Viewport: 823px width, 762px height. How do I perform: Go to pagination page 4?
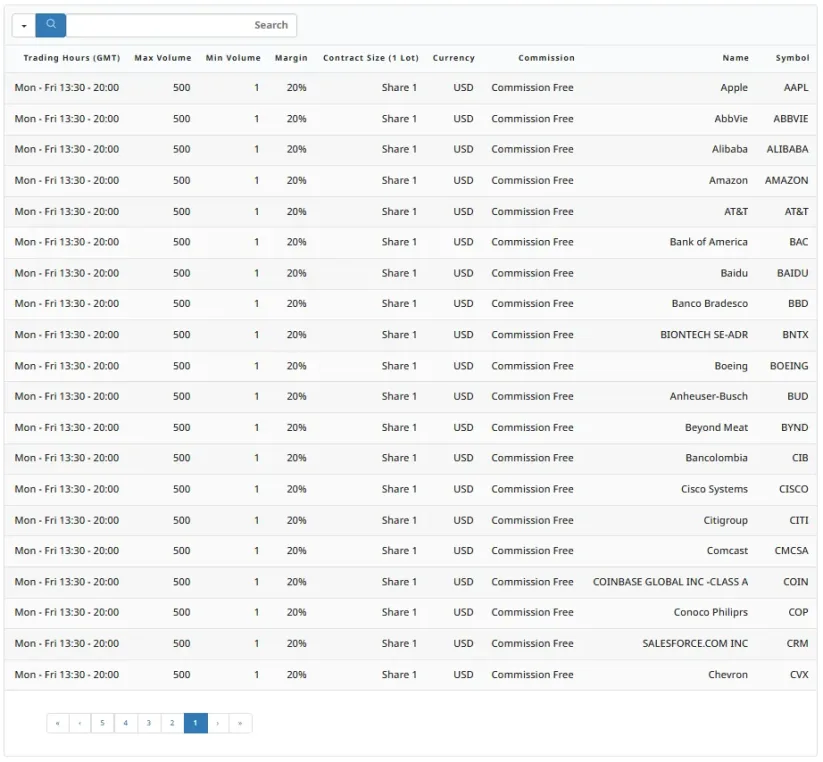coord(125,723)
